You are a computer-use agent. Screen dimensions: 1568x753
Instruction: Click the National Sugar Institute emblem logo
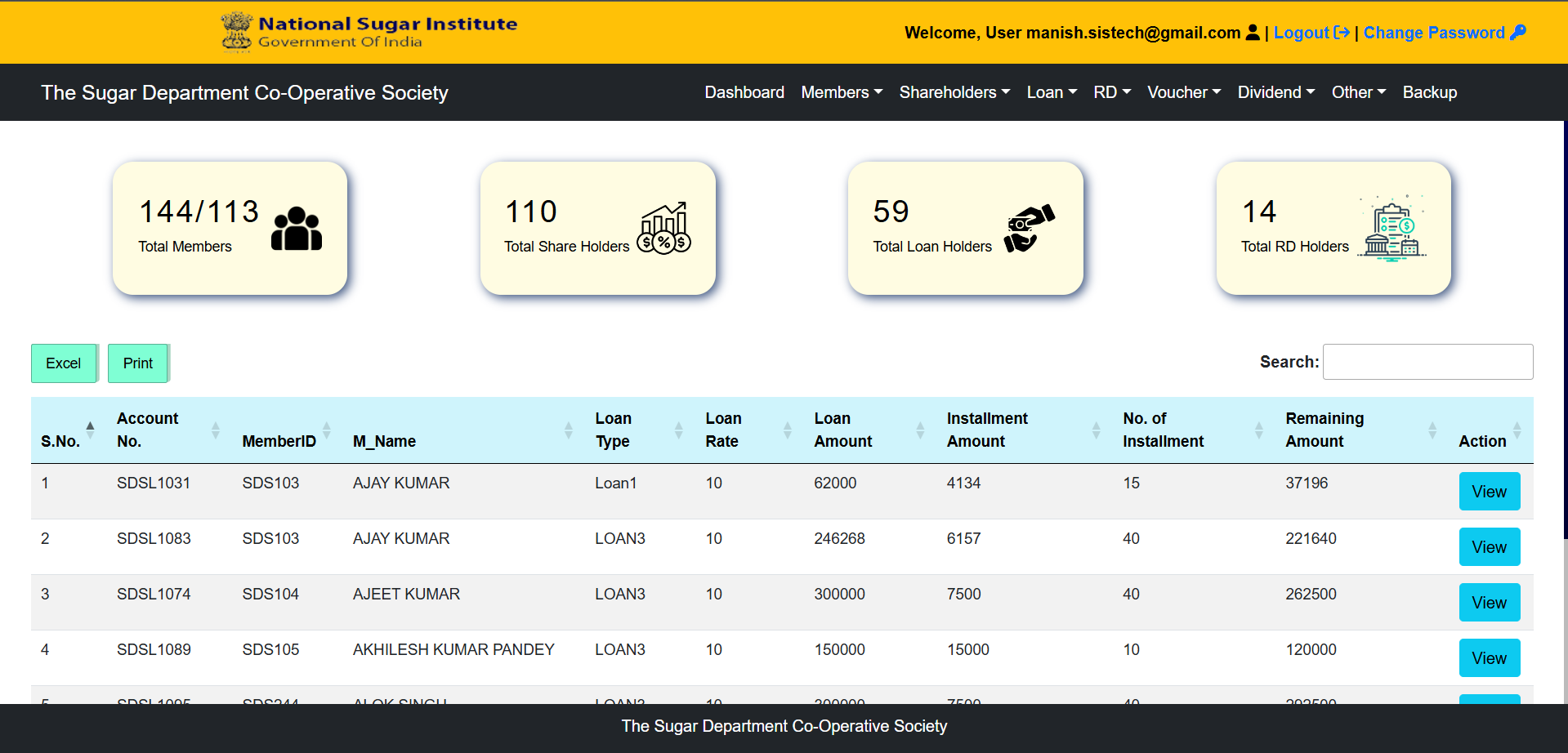pos(236,32)
